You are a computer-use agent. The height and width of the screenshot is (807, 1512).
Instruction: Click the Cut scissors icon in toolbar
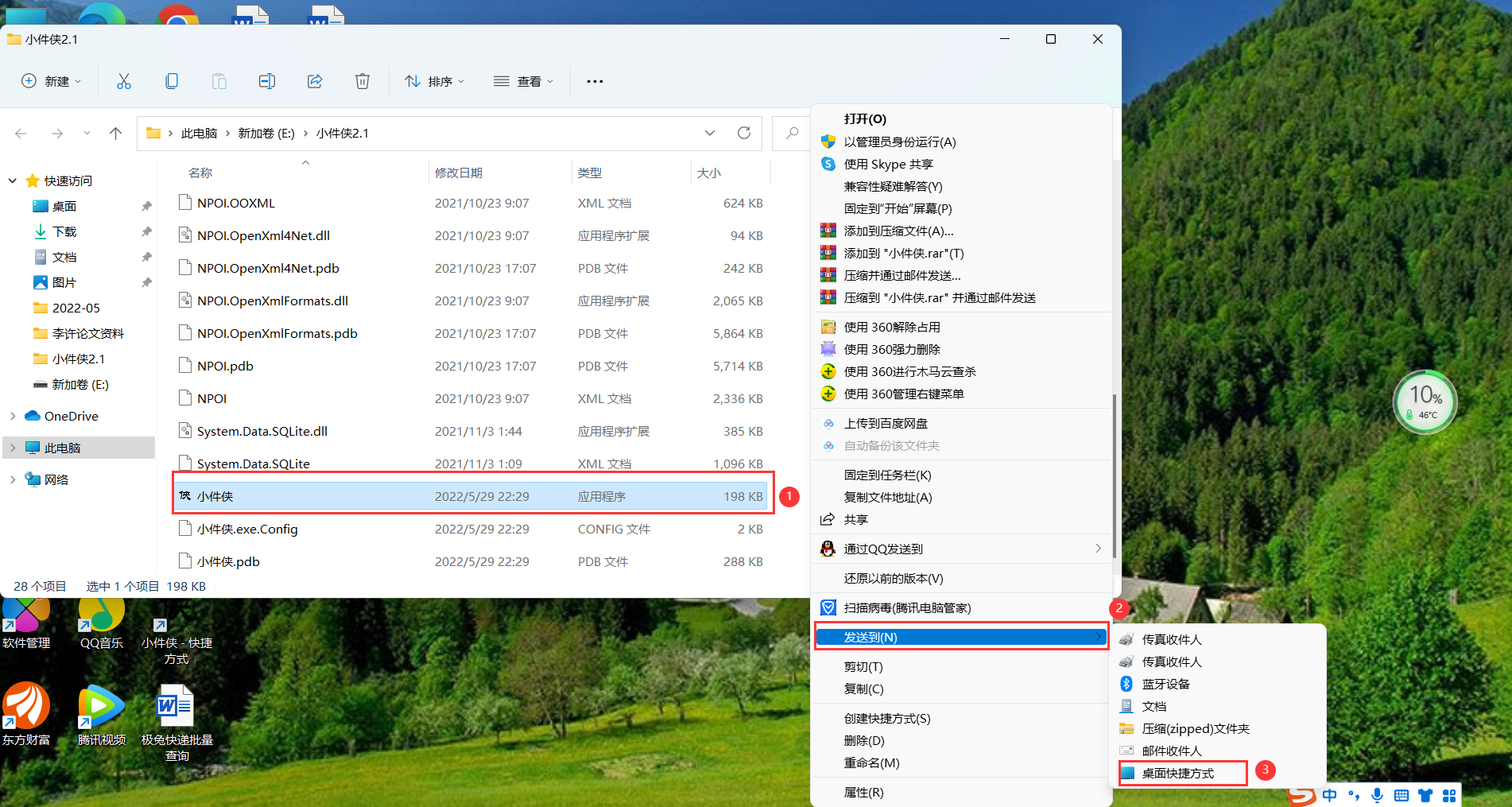(x=124, y=81)
